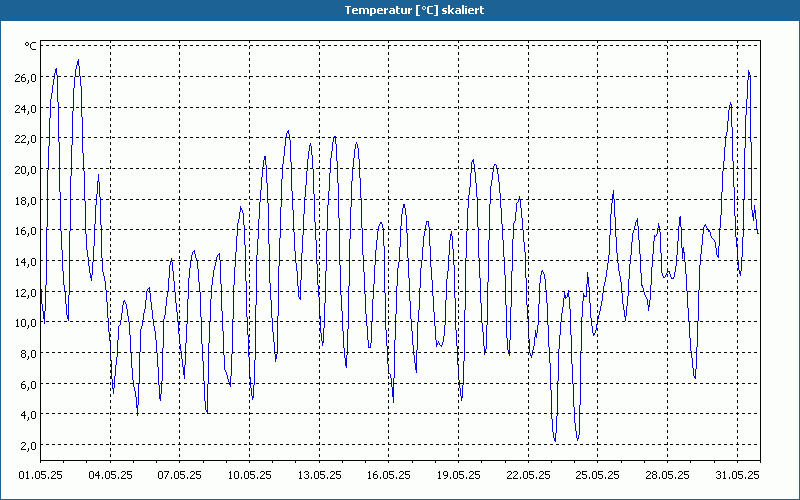Click the title 'Temperatur [°C] skaliert'
800x500 pixels.
tap(414, 10)
